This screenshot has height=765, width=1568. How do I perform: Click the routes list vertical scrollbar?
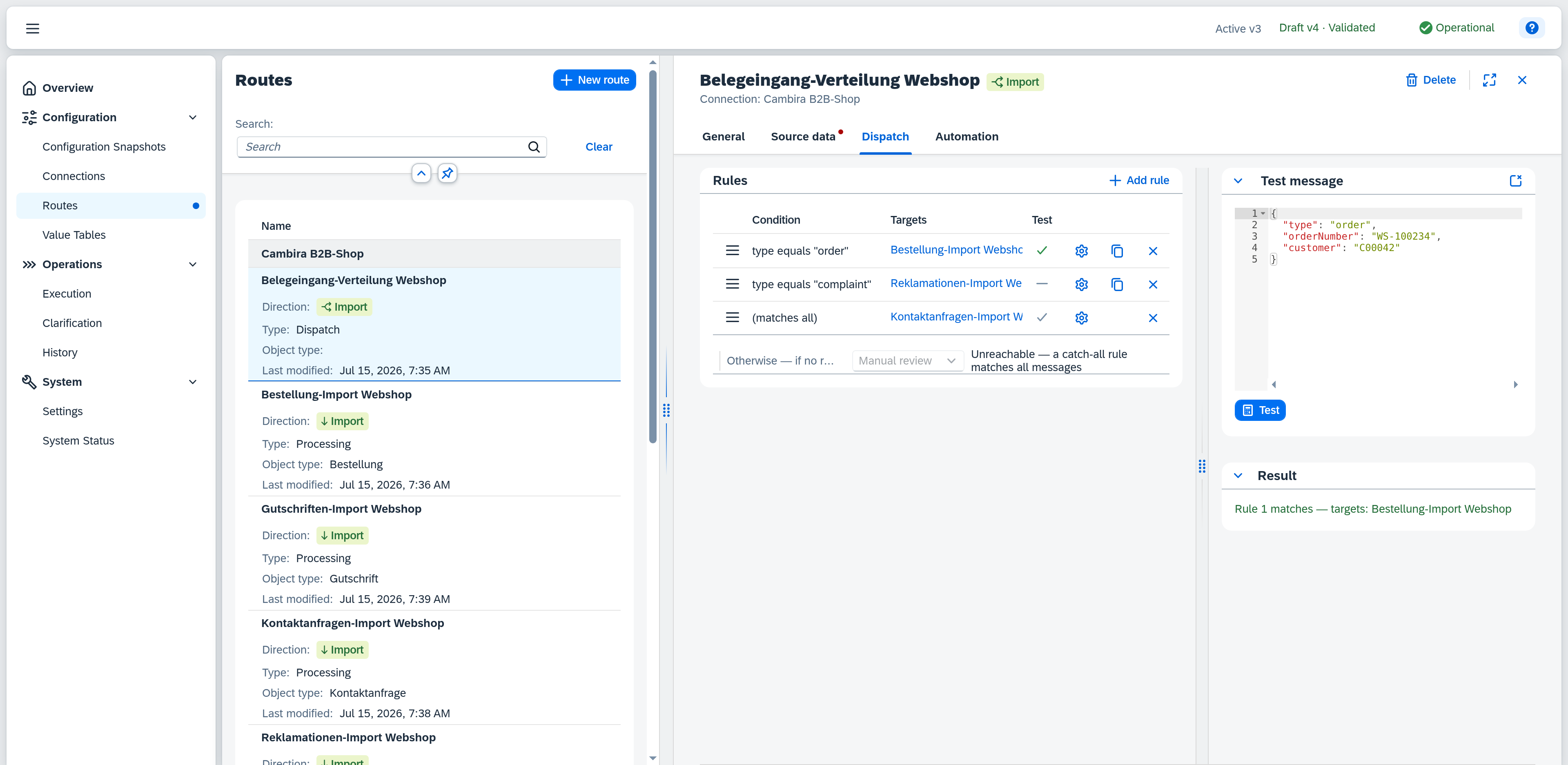tap(653, 257)
